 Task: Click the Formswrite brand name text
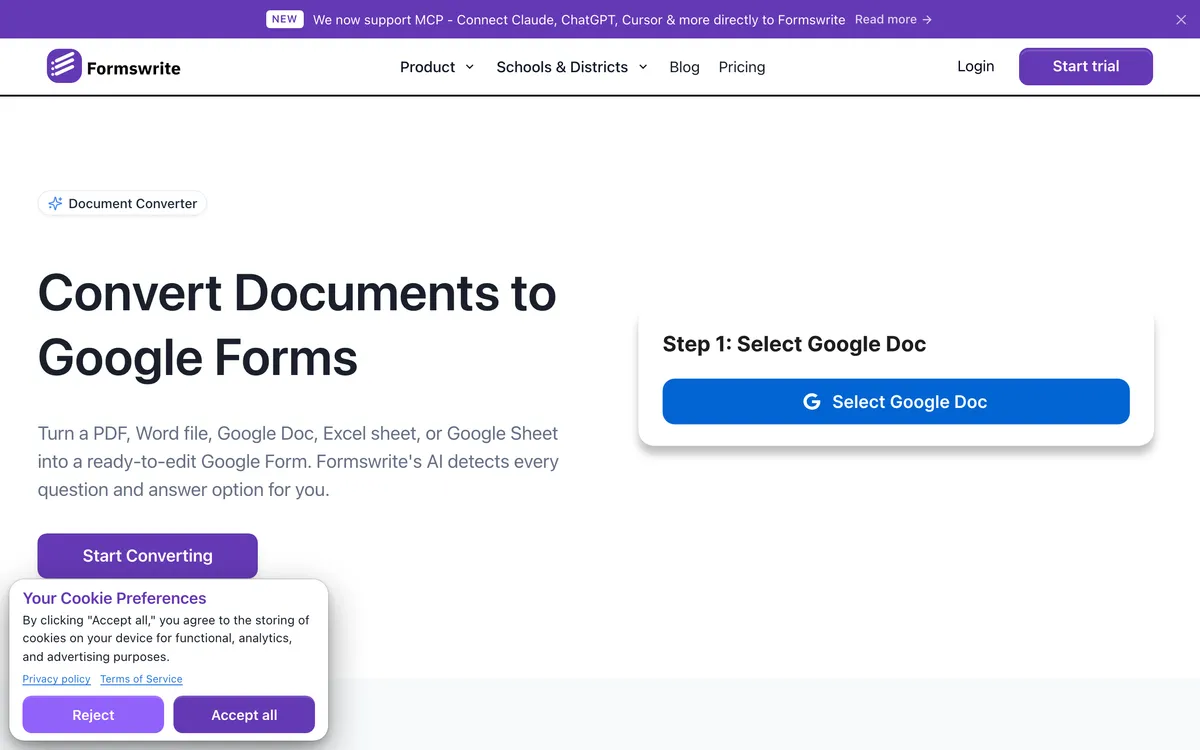[134, 68]
